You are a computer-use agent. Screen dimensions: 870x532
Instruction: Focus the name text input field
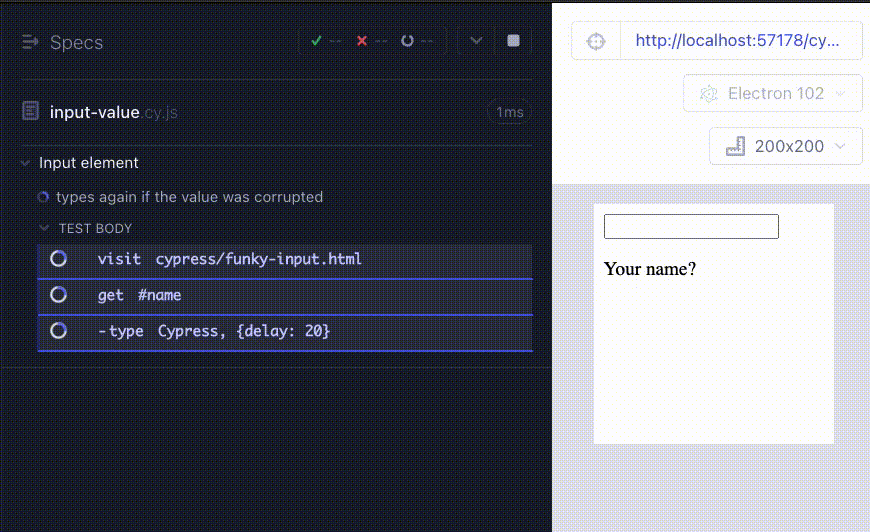pos(691,226)
